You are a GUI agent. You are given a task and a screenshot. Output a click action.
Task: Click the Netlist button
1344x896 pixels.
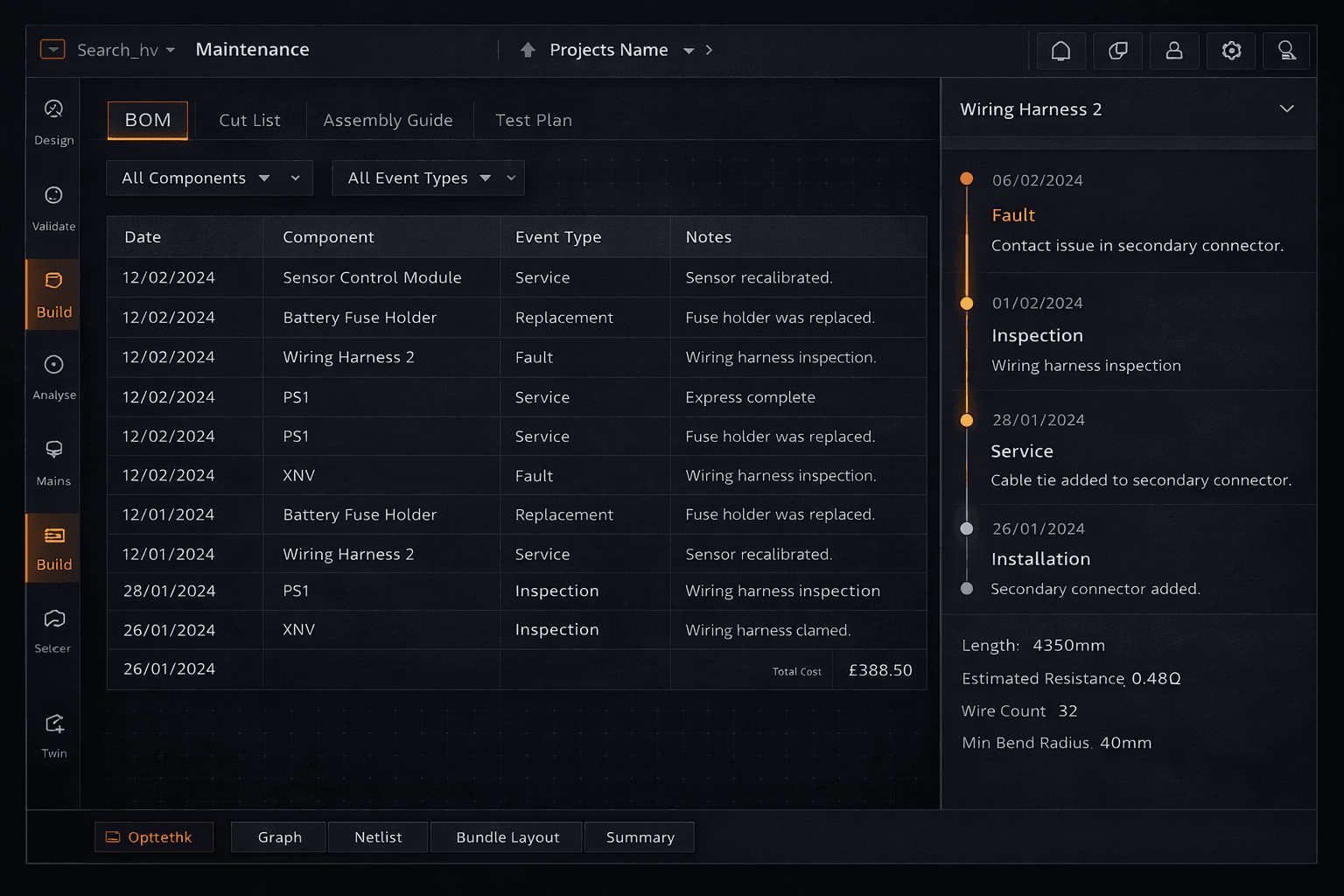coord(378,837)
